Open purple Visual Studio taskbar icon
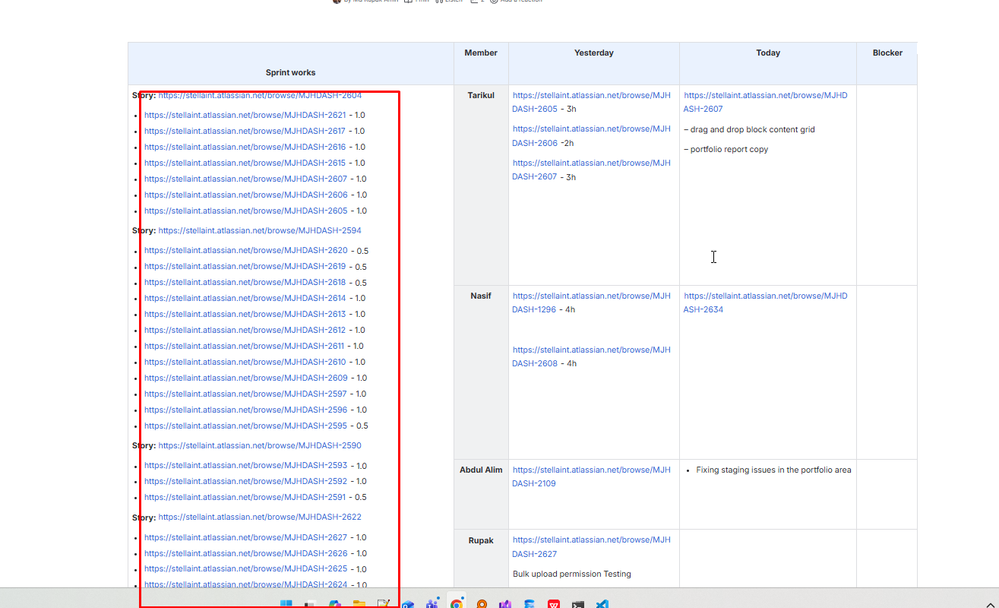The width and height of the screenshot is (999, 608). coord(505,604)
